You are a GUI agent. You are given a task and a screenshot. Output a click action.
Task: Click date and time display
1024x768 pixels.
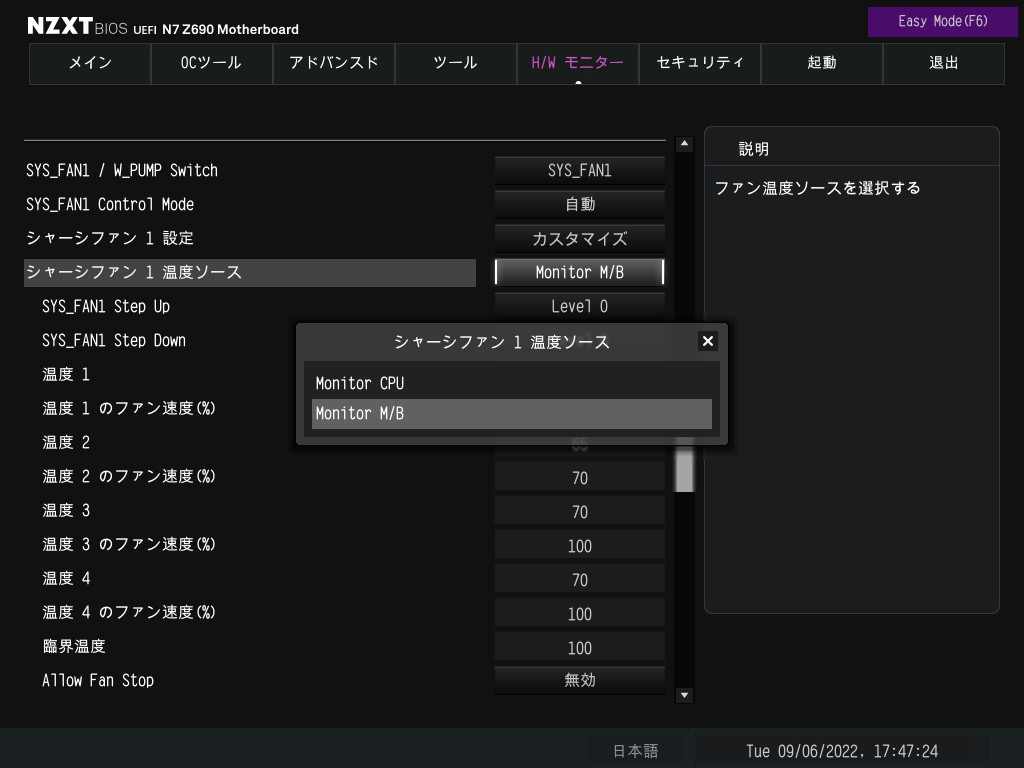click(842, 751)
